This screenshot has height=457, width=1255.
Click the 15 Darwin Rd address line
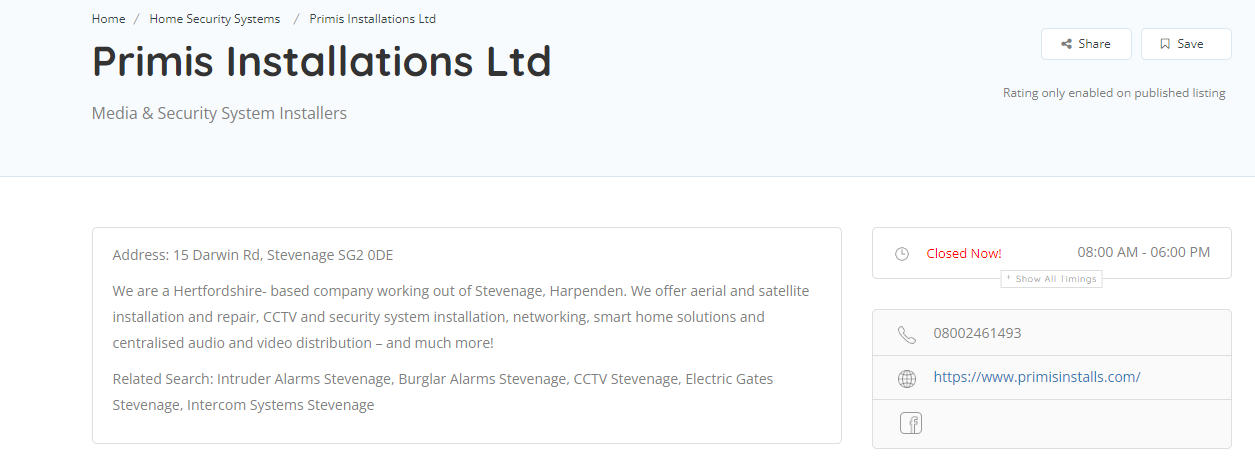click(253, 255)
